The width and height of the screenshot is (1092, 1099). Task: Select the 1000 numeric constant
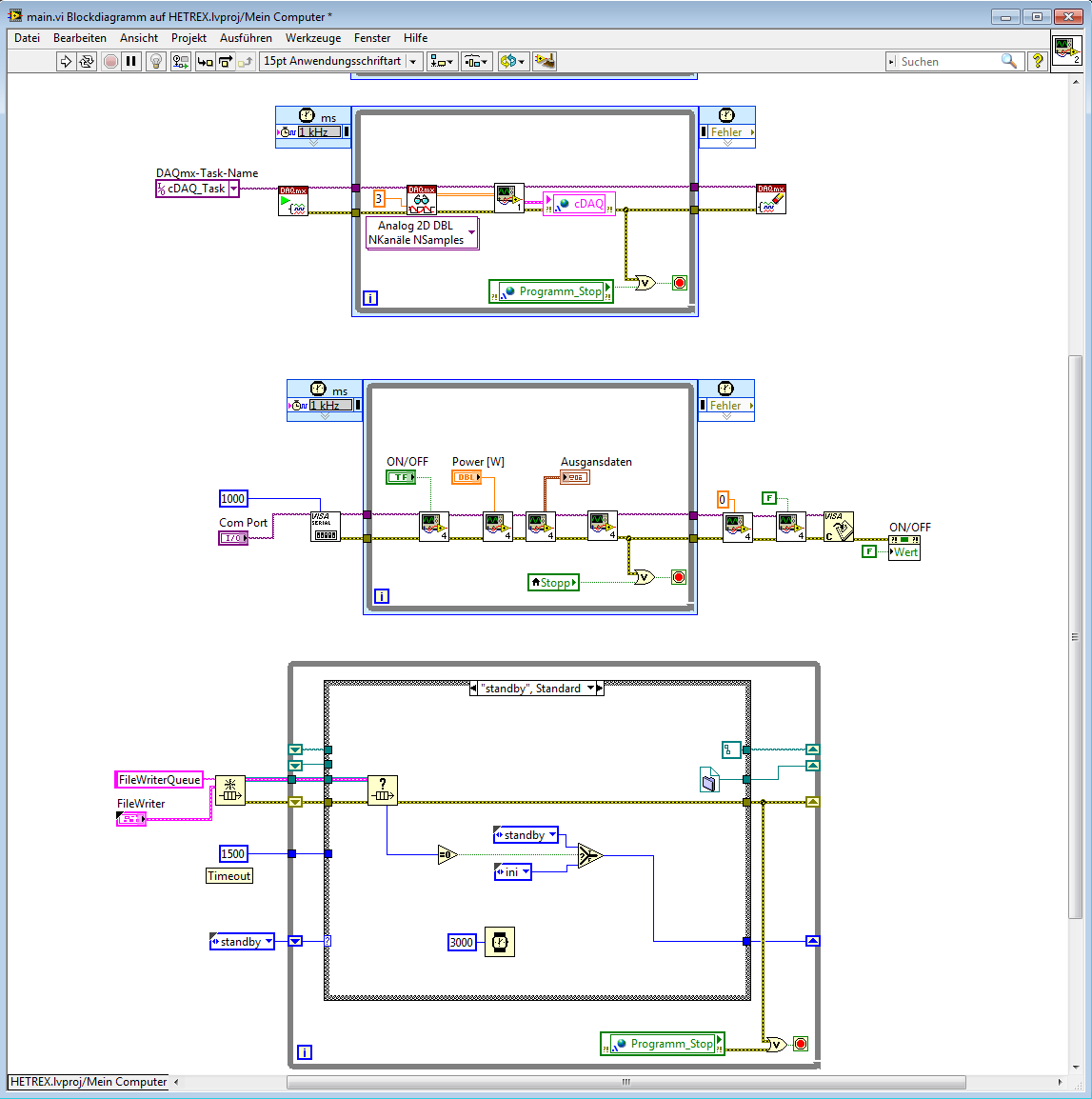(233, 498)
